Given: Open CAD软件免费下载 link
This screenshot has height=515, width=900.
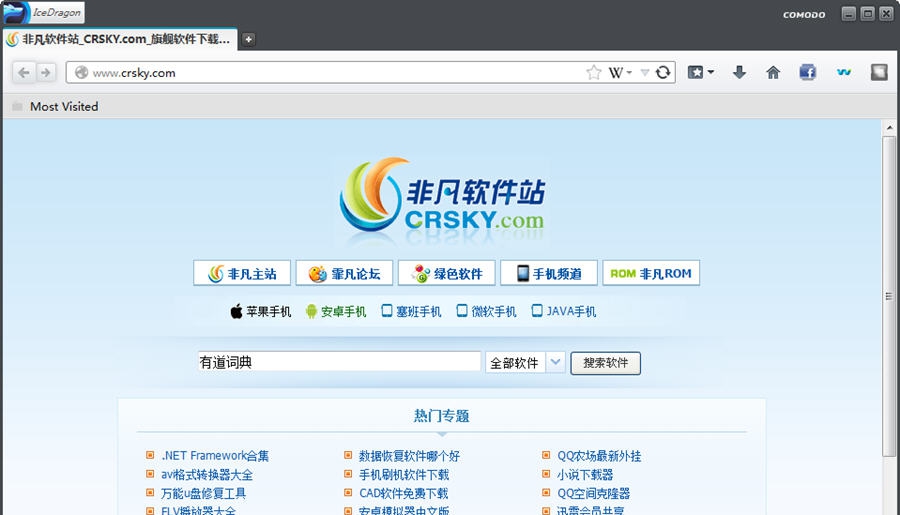Looking at the screenshot, I should tap(404, 493).
